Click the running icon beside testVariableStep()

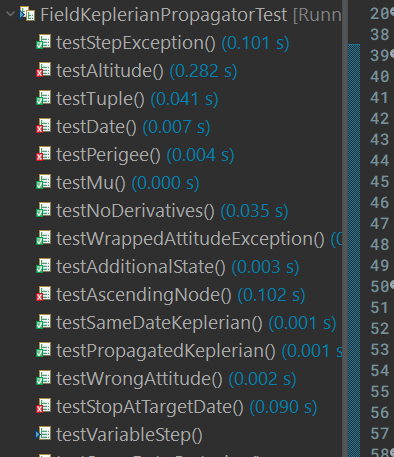[x=44, y=434]
